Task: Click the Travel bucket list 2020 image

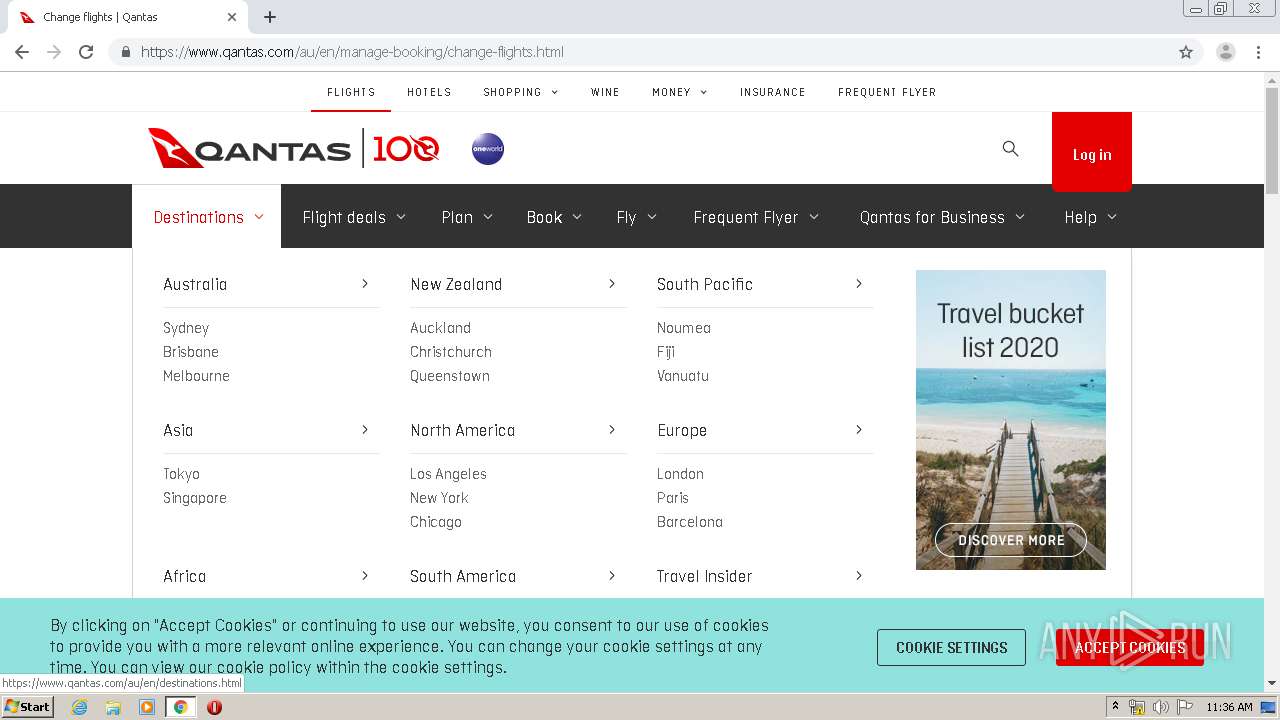Action: tap(1011, 420)
